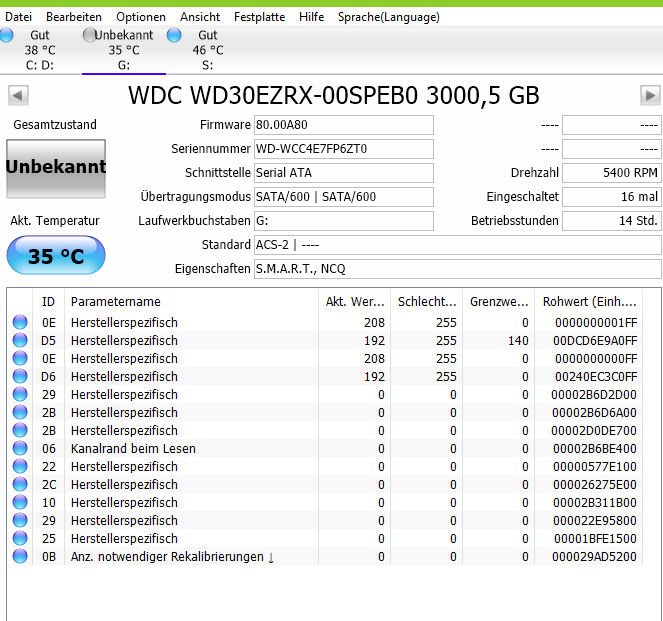
Task: Click raw value 00002D0DE700
Action: tap(594, 431)
